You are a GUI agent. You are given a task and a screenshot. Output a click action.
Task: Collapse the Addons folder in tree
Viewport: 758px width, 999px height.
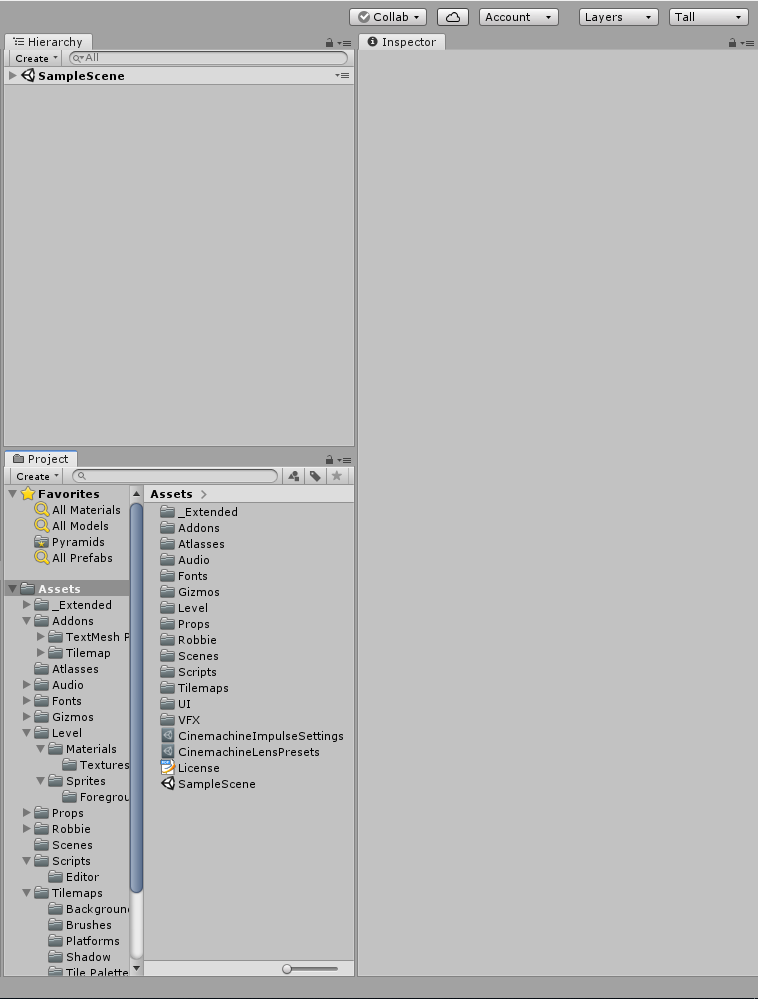click(x=27, y=621)
